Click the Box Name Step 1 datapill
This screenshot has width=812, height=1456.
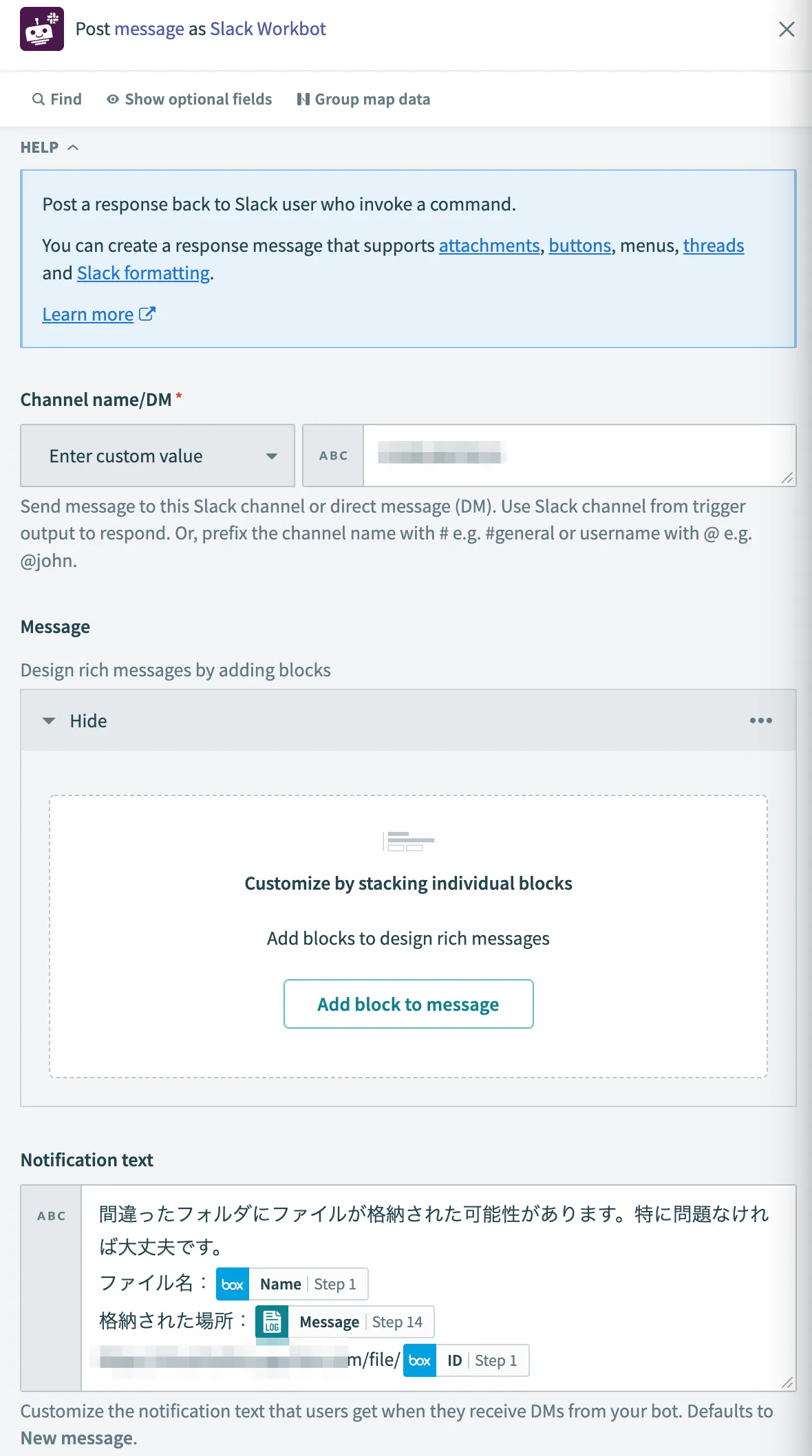(292, 1284)
